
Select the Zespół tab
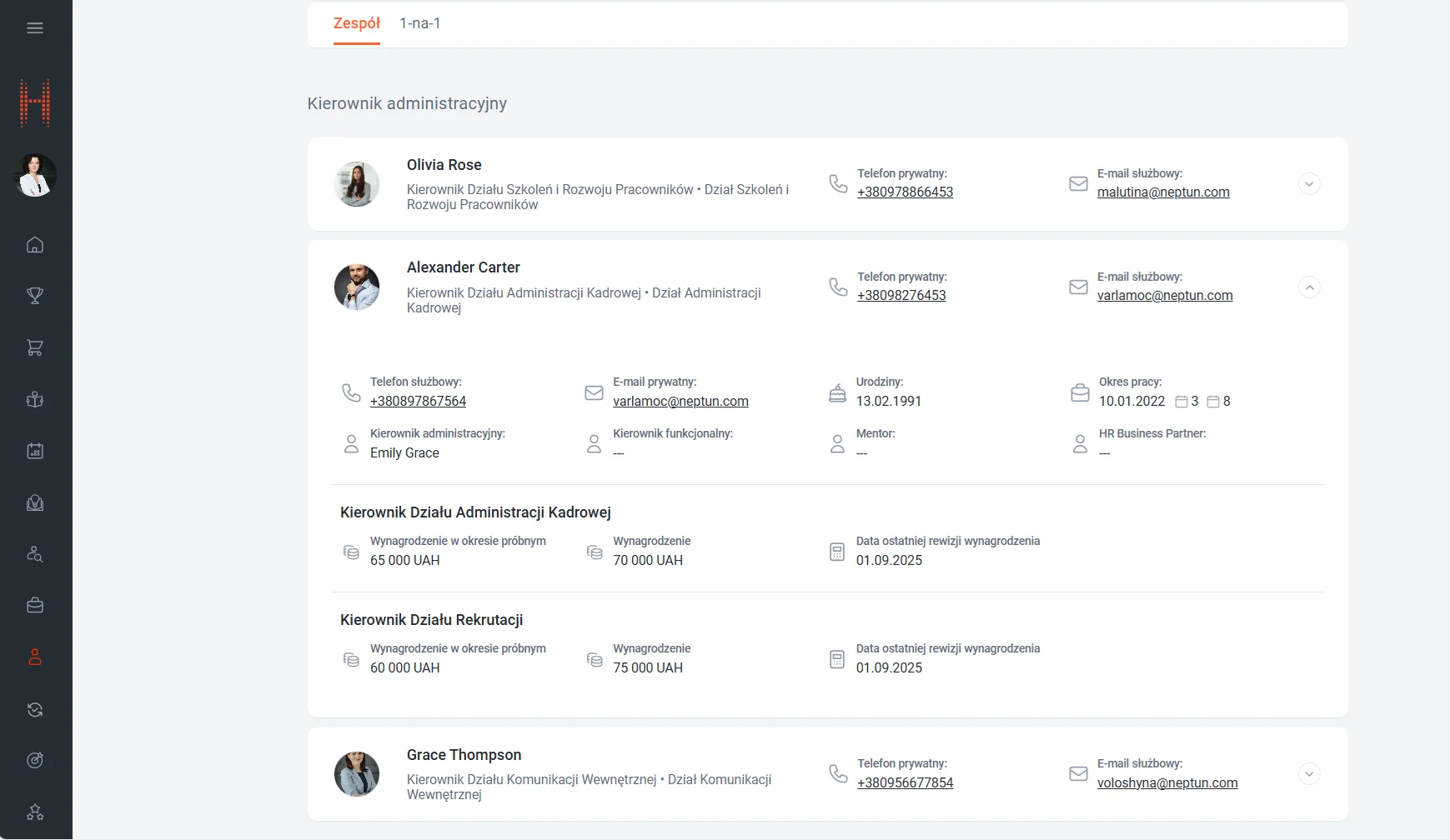click(356, 23)
